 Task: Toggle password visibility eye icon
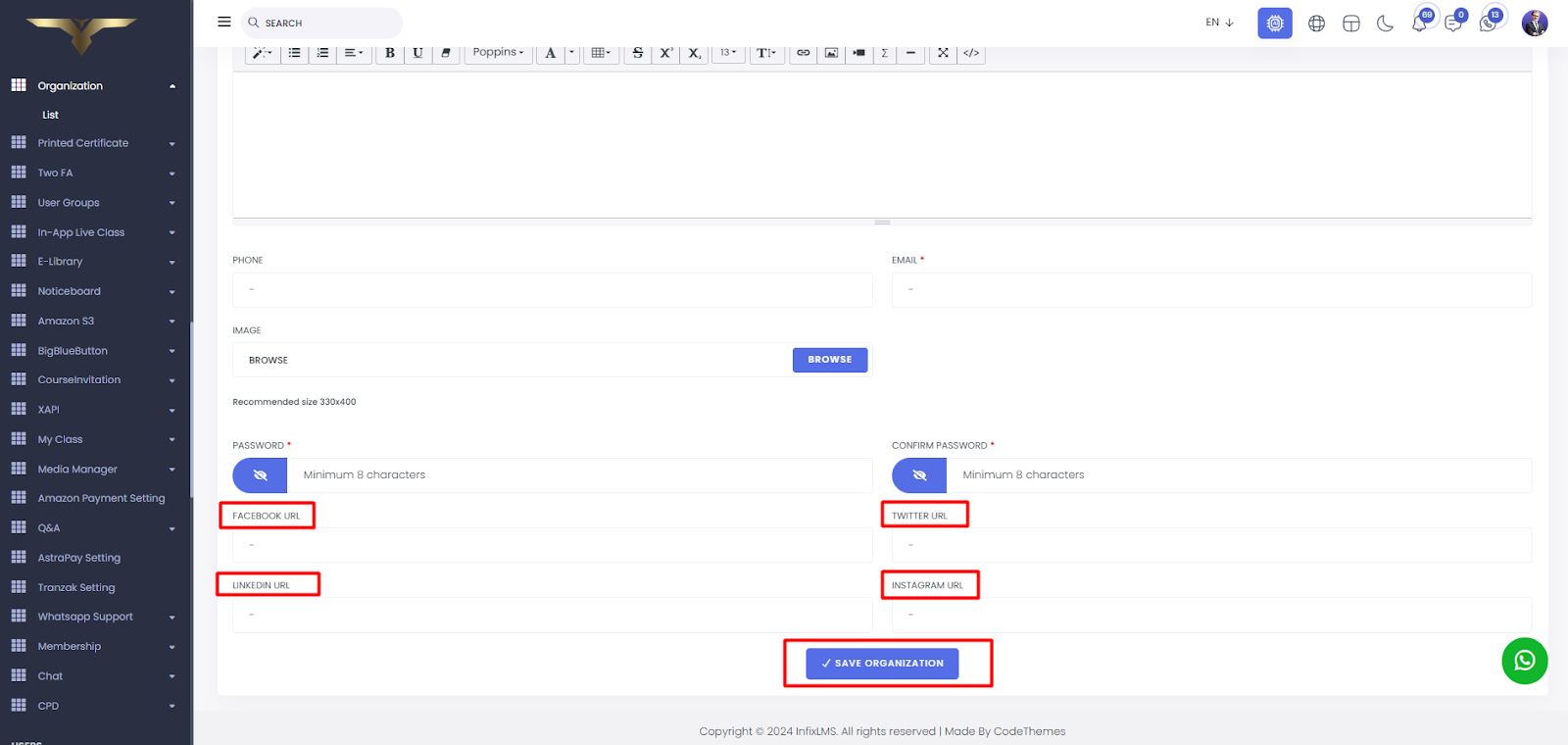pyautogui.click(x=260, y=475)
